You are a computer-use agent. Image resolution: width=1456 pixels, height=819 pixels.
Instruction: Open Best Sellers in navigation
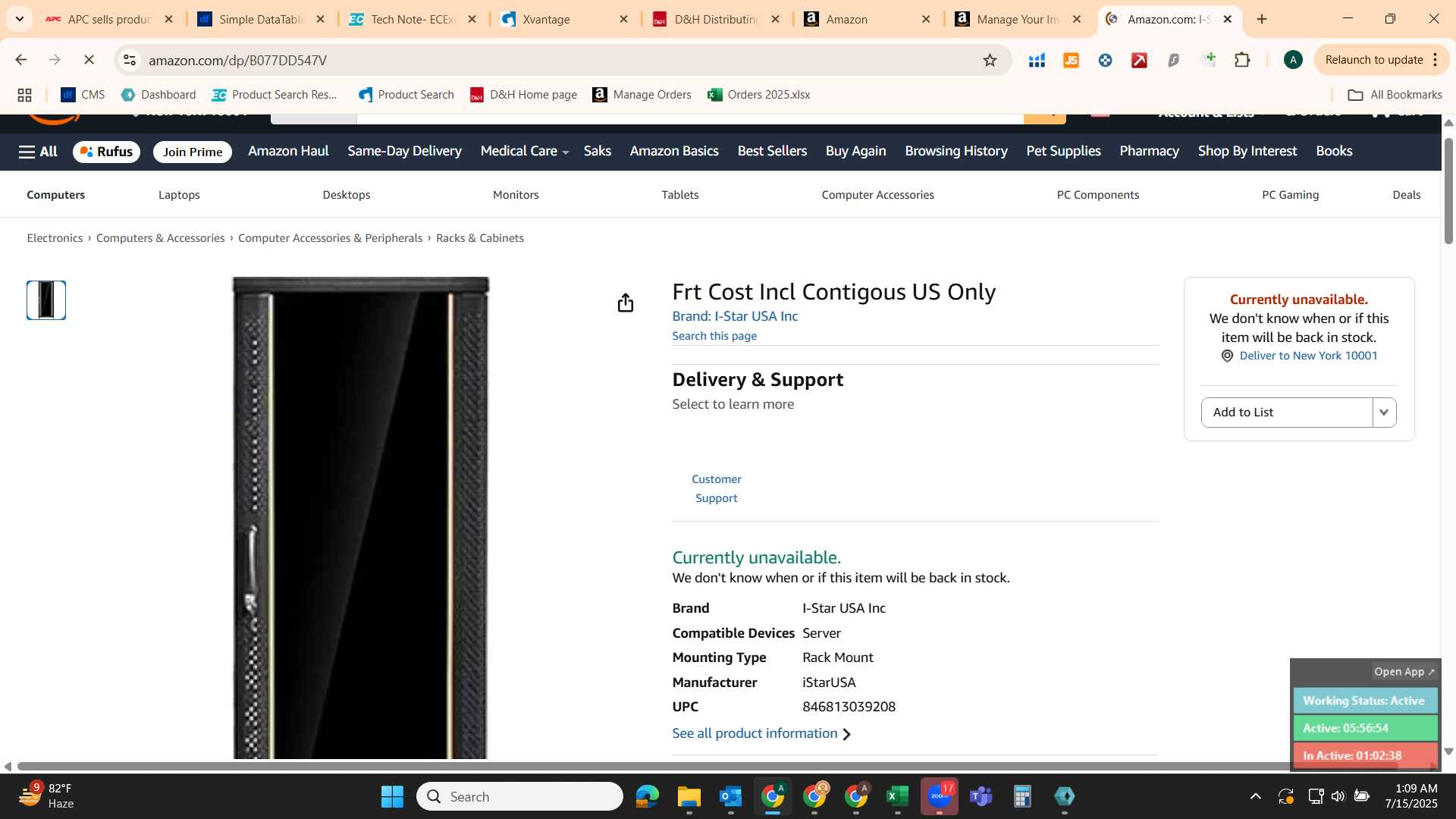coord(772,151)
